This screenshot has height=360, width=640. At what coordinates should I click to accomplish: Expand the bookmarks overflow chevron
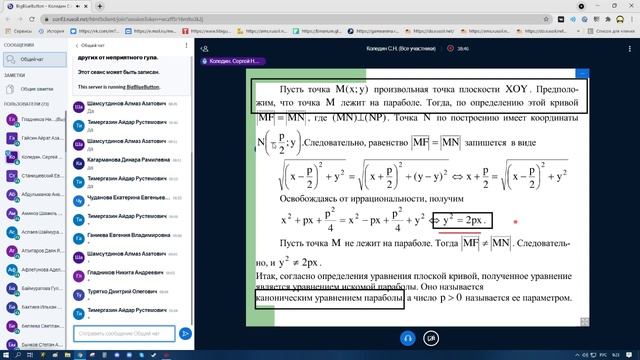pos(578,31)
